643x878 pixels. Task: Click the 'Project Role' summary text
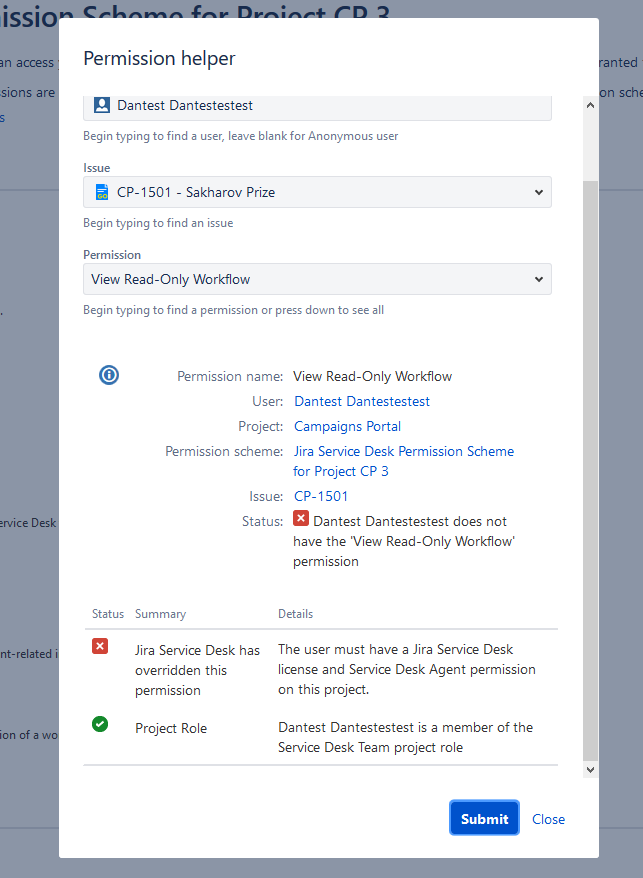coord(171,728)
